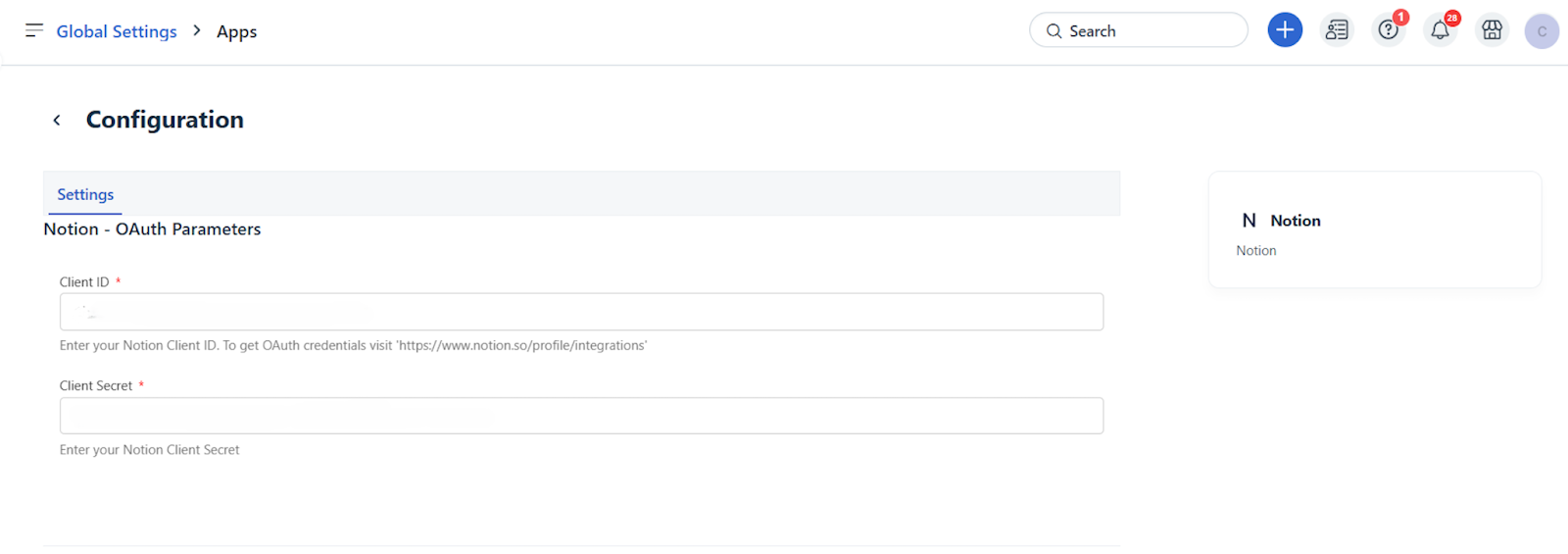Select the Settings tab
Viewport: 1568px width, 554px height.
85,194
